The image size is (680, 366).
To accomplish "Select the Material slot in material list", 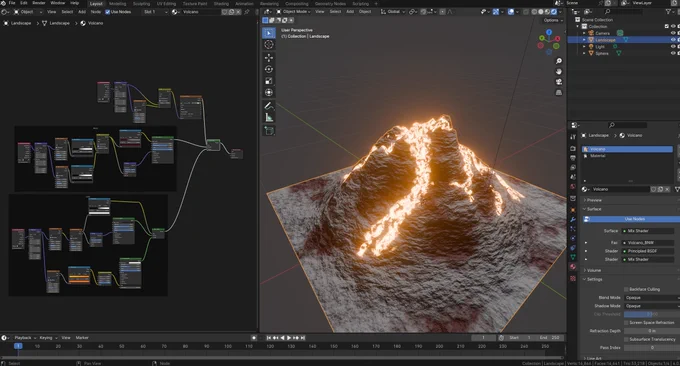I will [x=627, y=156].
